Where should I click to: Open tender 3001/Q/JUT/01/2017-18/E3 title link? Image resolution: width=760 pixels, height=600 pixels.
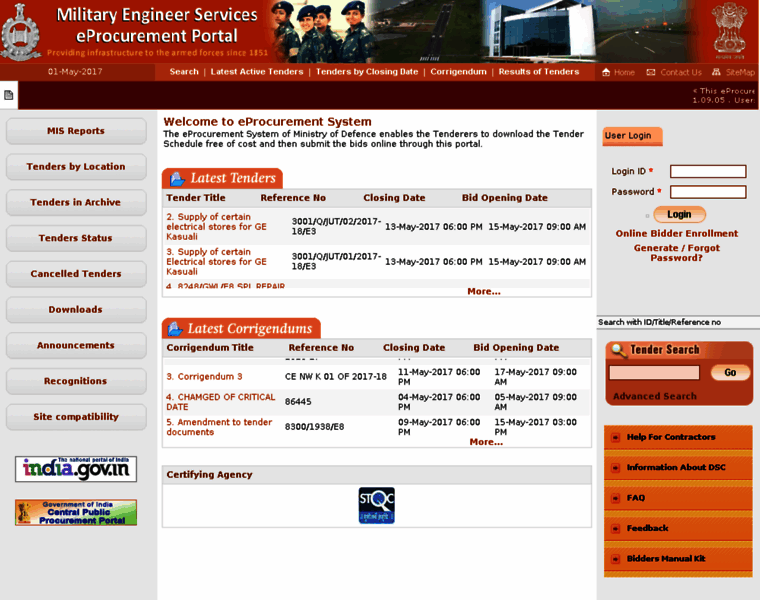click(216, 262)
